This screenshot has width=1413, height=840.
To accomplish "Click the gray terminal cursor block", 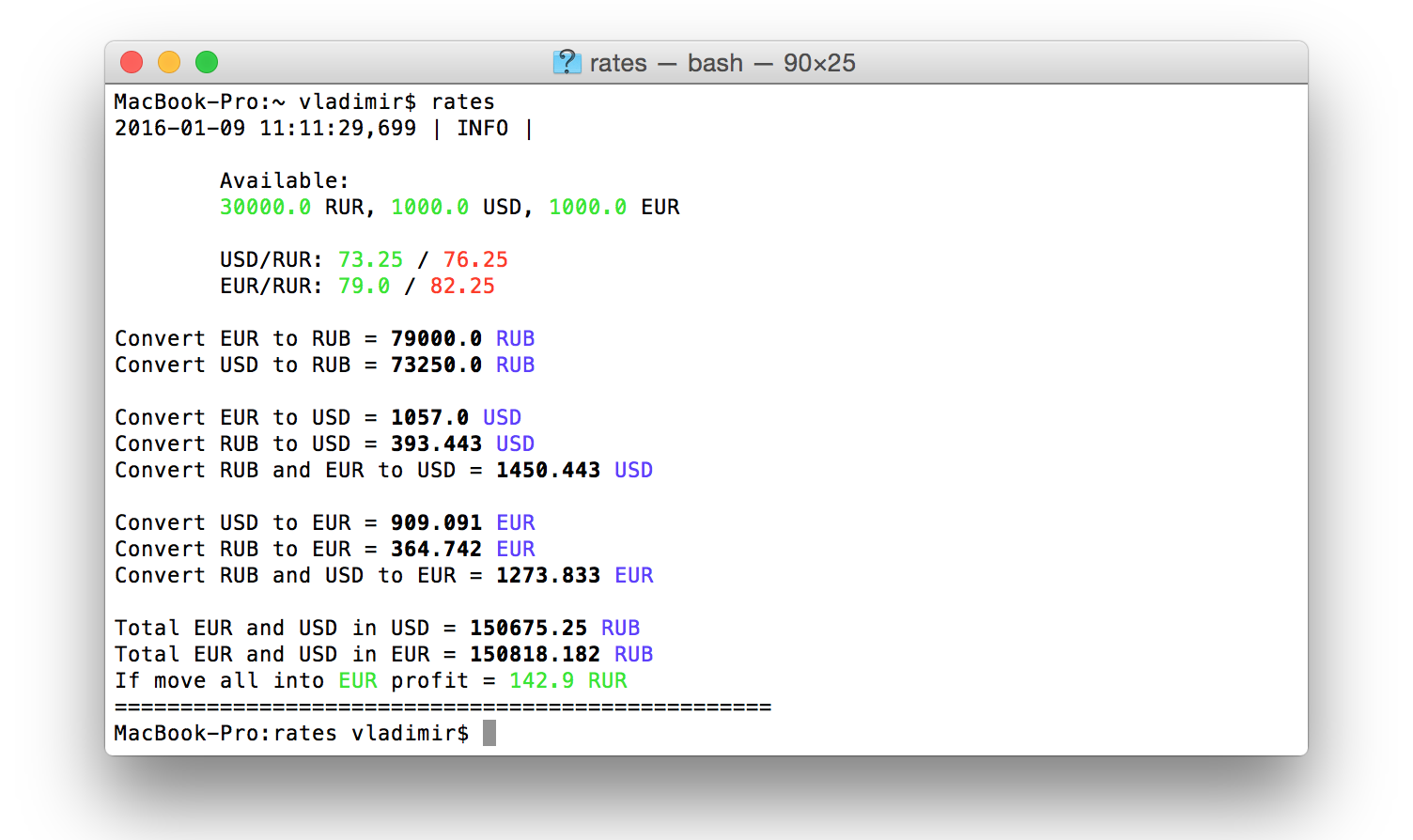I will pos(489,733).
